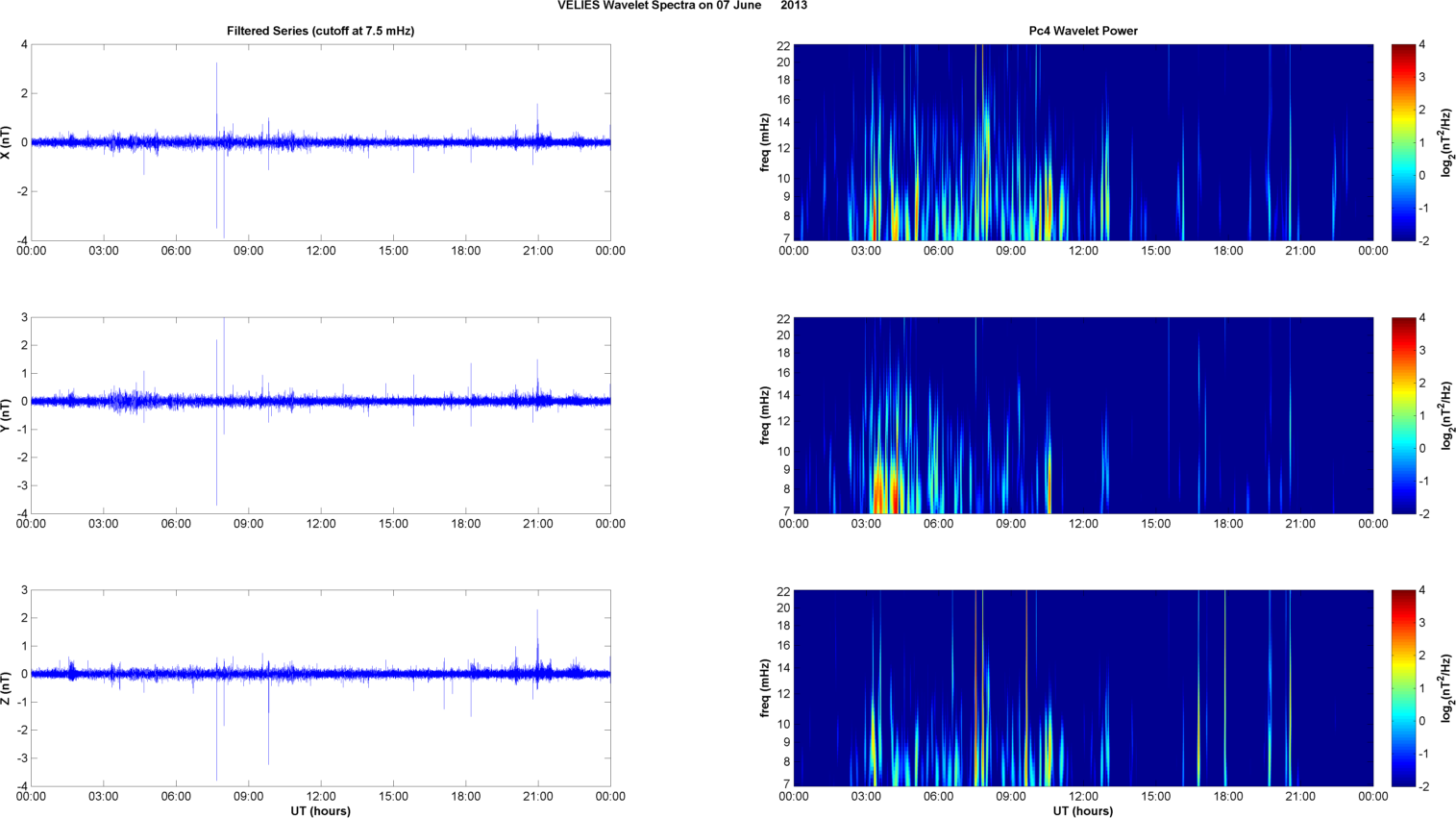Select the Z component wavelet power spectrogram
This screenshot has height=818, width=1456.
(1083, 688)
